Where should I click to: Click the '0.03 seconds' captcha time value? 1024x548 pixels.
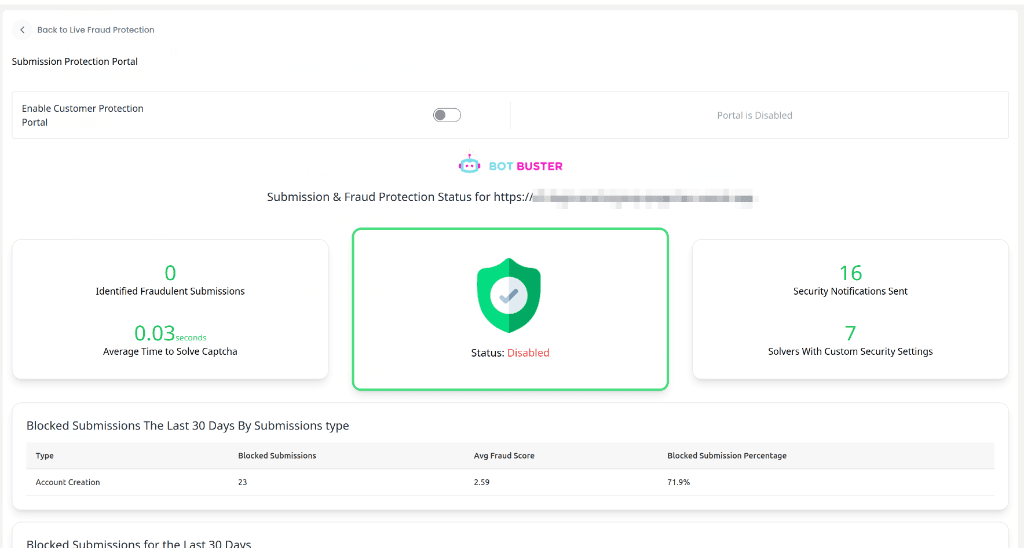[170, 333]
